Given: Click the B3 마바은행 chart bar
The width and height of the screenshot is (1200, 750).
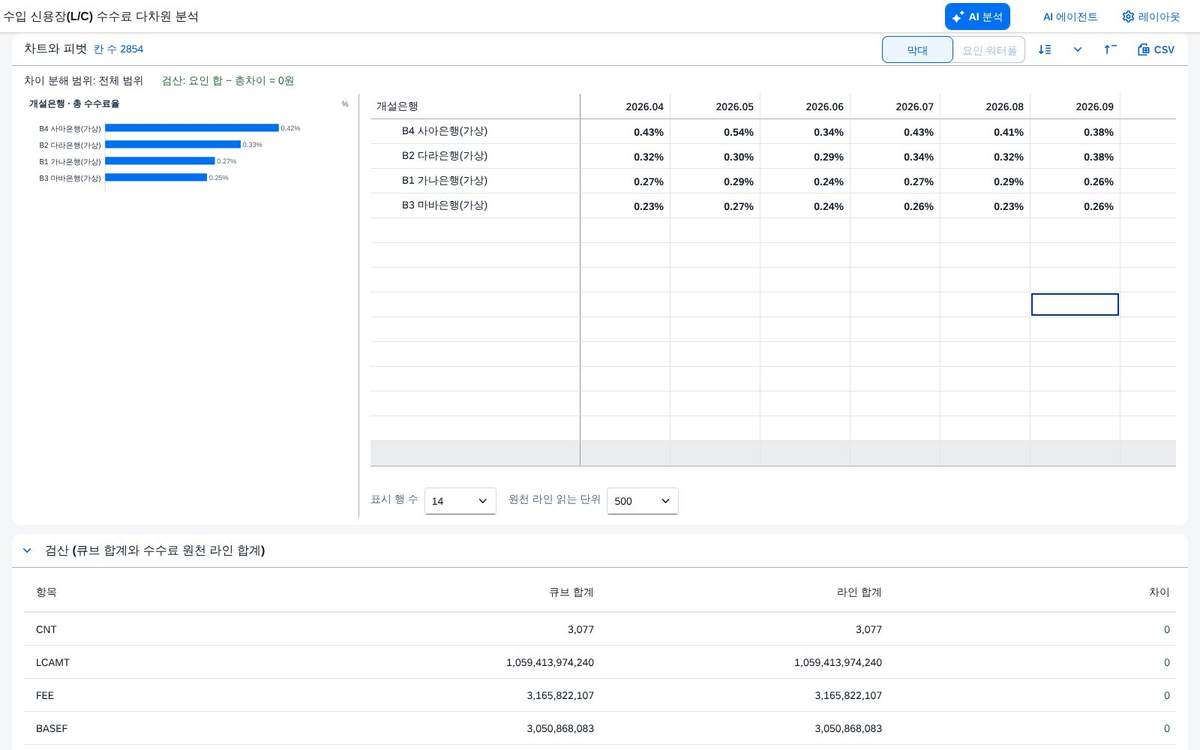Looking at the screenshot, I should point(156,177).
